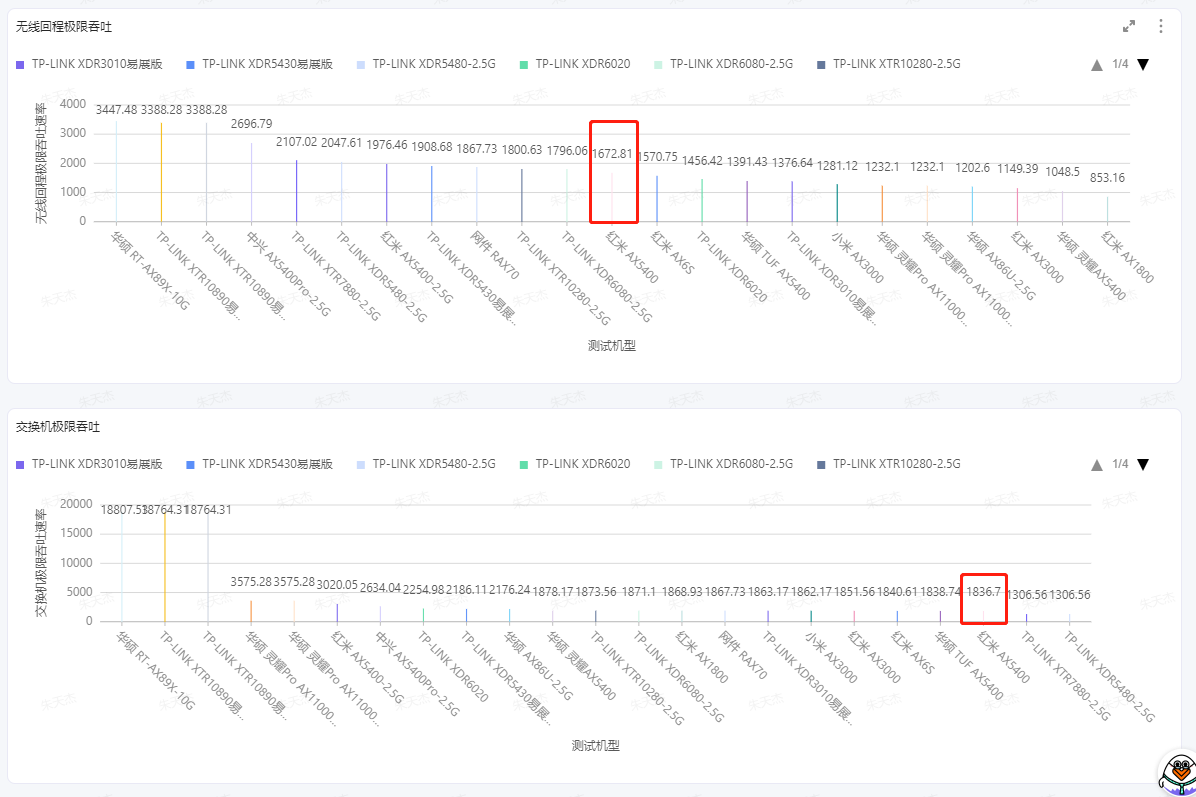1196x797 pixels.
Task: Click the 1800.63 value label
Action: (x=522, y=149)
